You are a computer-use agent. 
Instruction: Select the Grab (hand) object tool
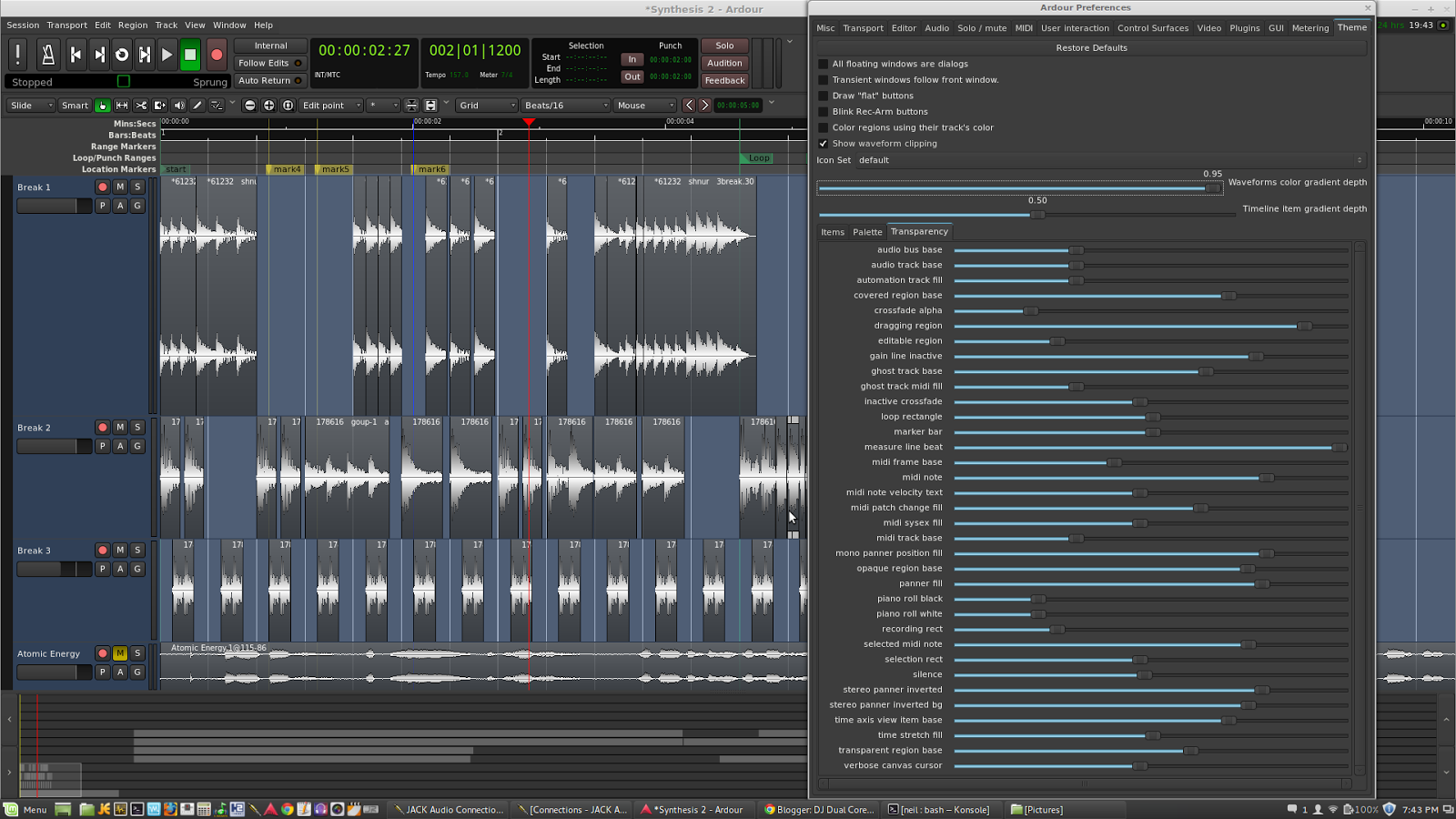point(103,106)
